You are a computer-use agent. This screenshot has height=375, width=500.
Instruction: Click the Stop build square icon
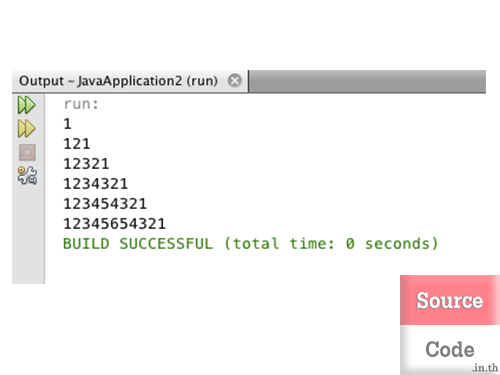tap(27, 153)
